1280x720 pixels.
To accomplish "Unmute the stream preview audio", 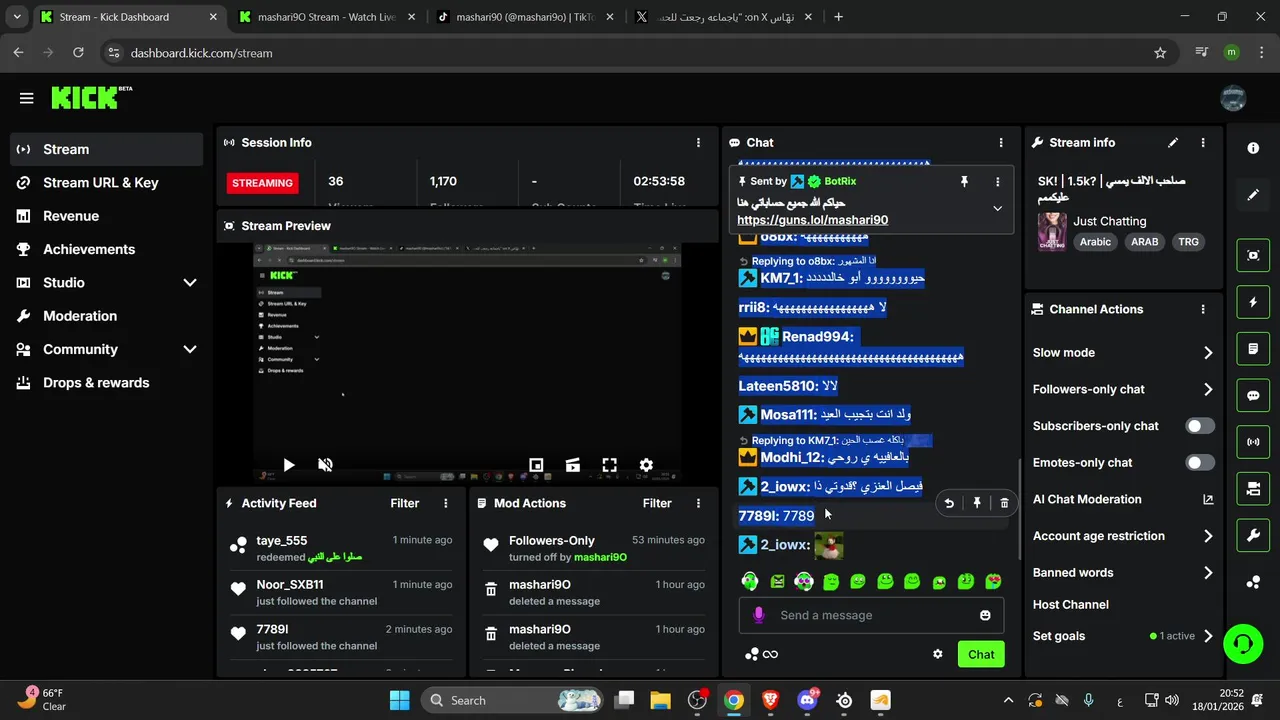I will coord(325,465).
